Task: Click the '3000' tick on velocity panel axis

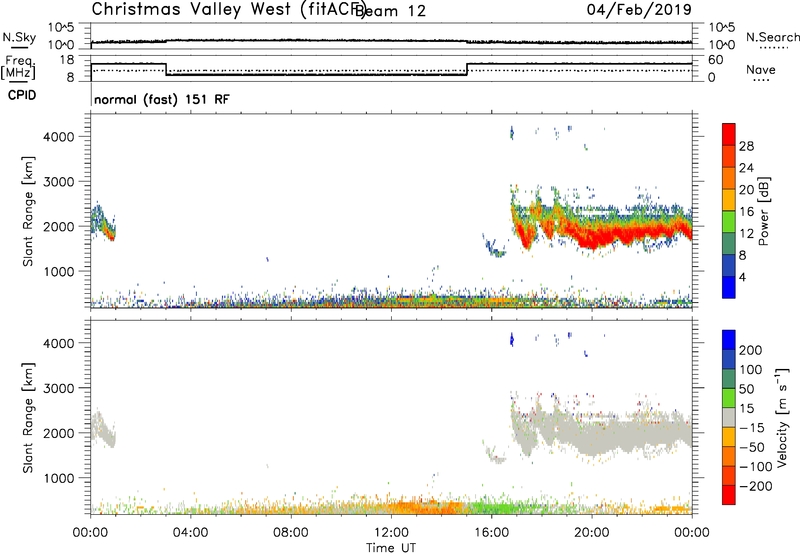Action: [59, 388]
